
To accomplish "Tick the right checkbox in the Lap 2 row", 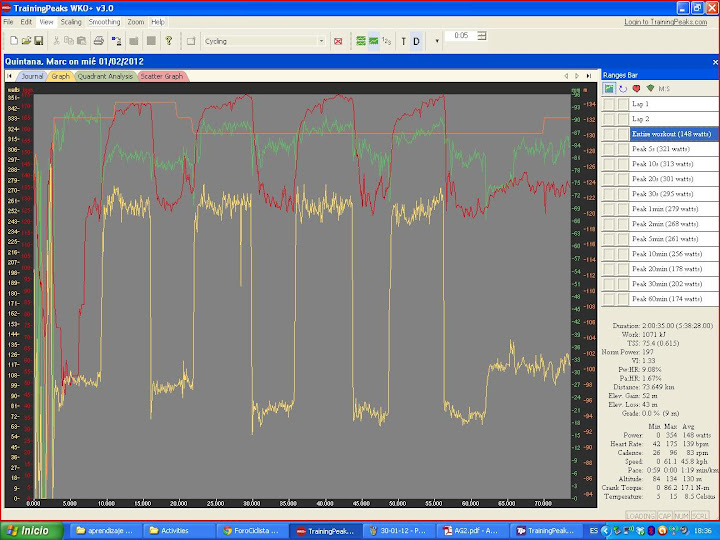I will pos(623,119).
